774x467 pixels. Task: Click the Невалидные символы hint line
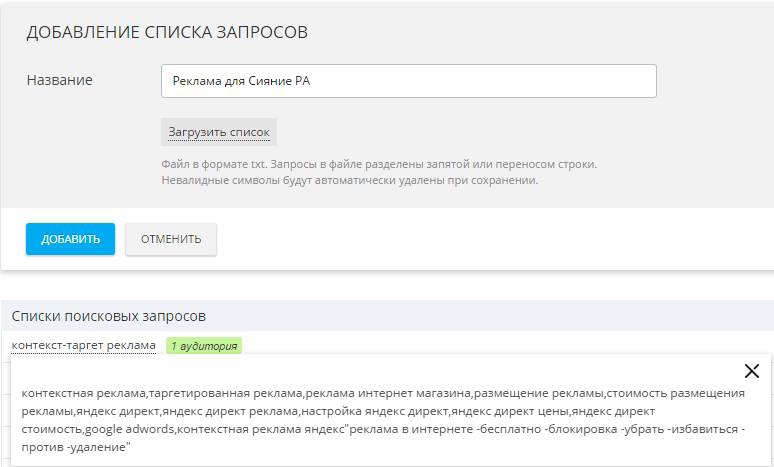pyautogui.click(x=349, y=180)
